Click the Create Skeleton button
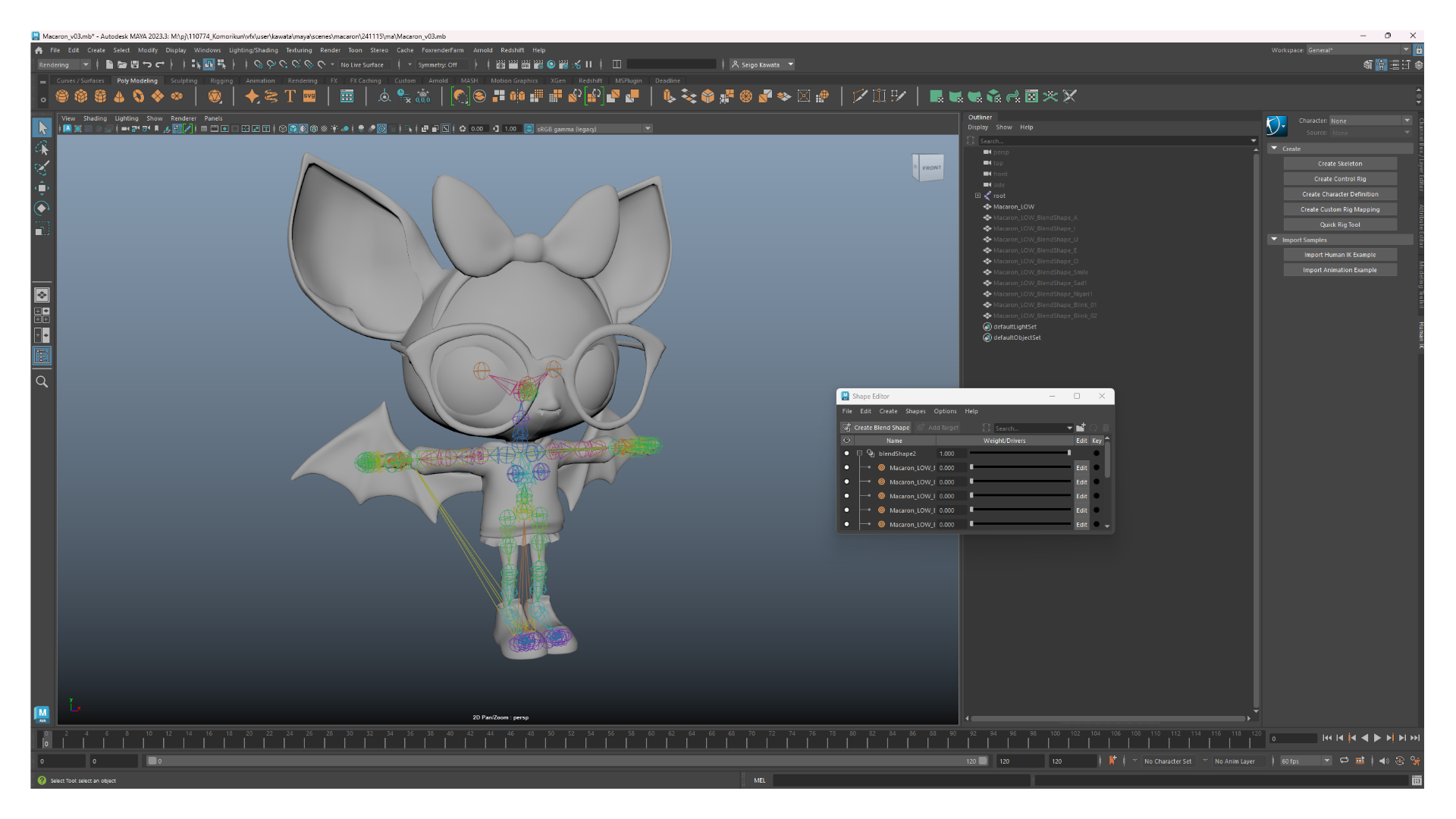The image size is (1456, 819). 1340,164
